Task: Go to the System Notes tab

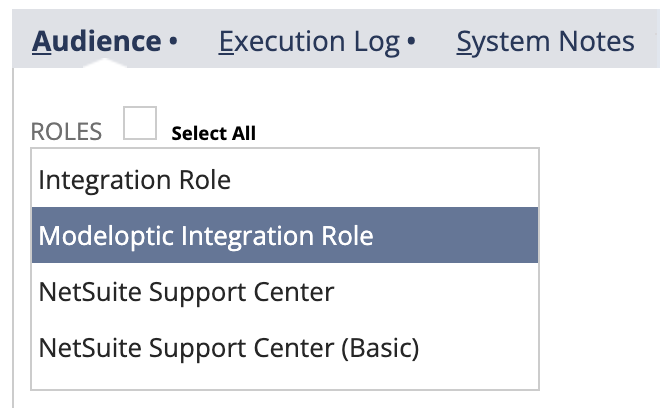Action: point(545,42)
